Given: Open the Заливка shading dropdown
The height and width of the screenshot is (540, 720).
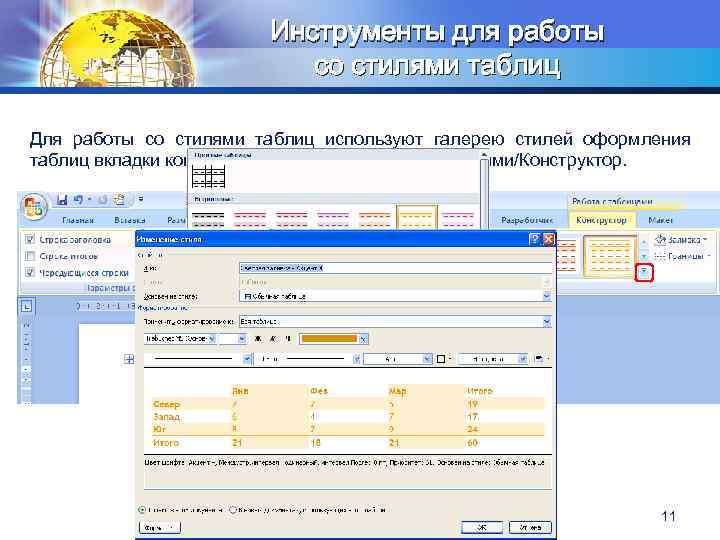Looking at the screenshot, I should click(681, 240).
